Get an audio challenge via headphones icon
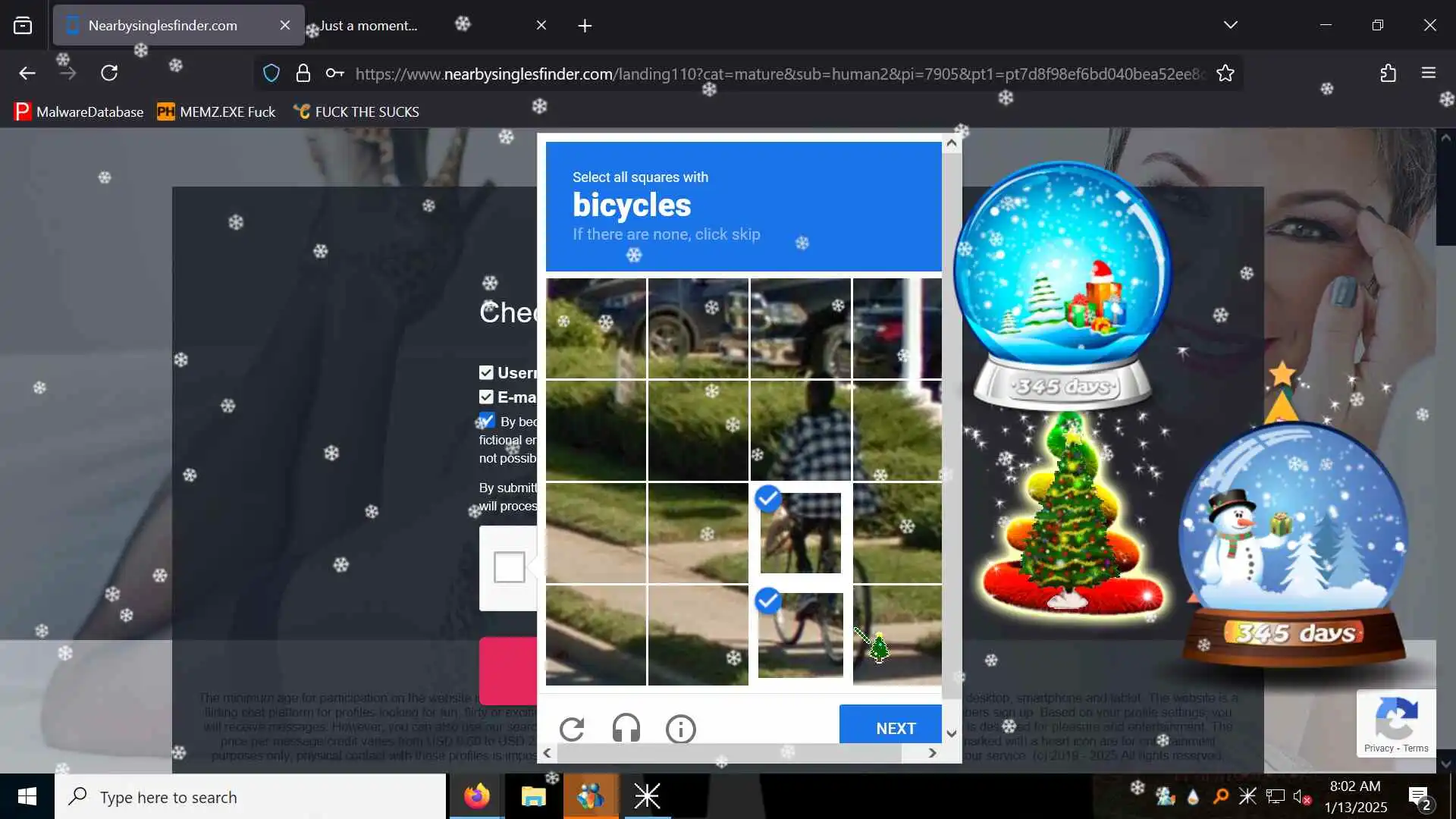1456x819 pixels. [x=626, y=730]
